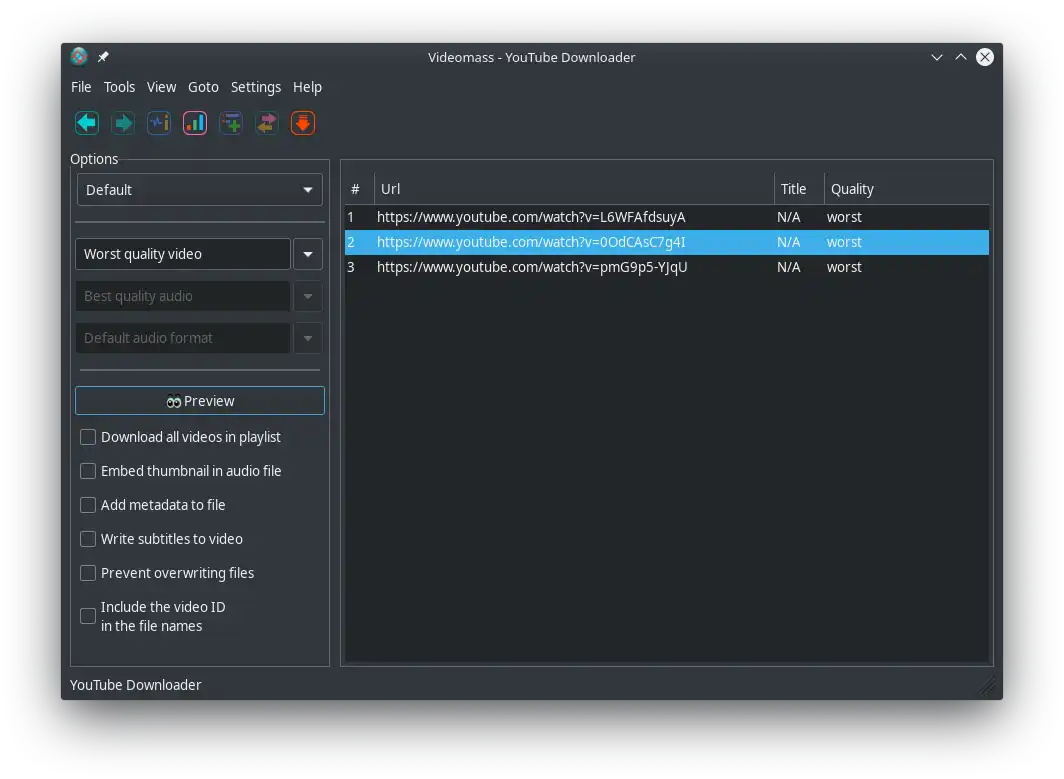Enable Write subtitles to video
This screenshot has height=779, width=1064.
point(88,539)
